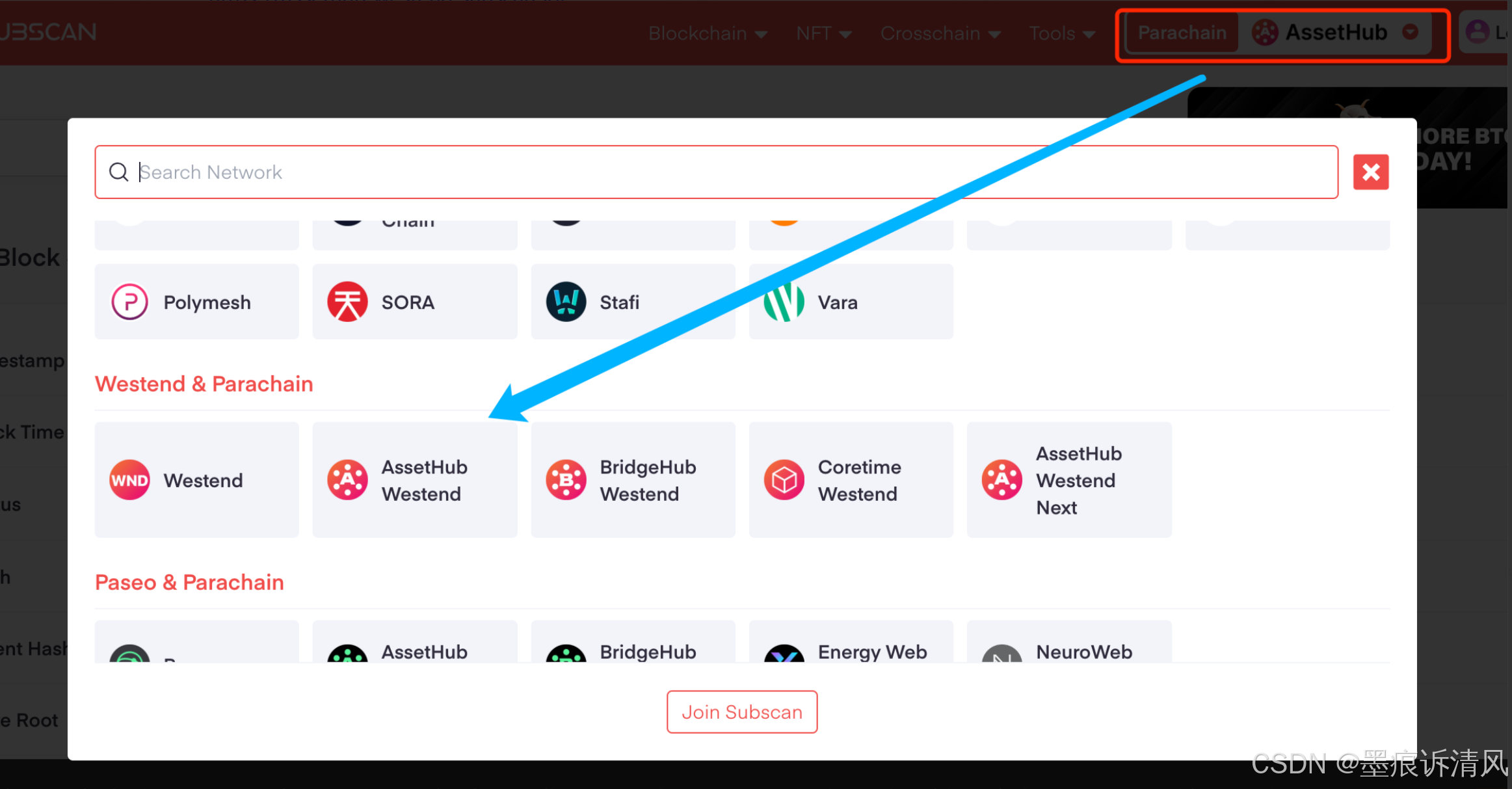Select the Stafi network card
Image resolution: width=1512 pixels, height=789 pixels.
633,301
